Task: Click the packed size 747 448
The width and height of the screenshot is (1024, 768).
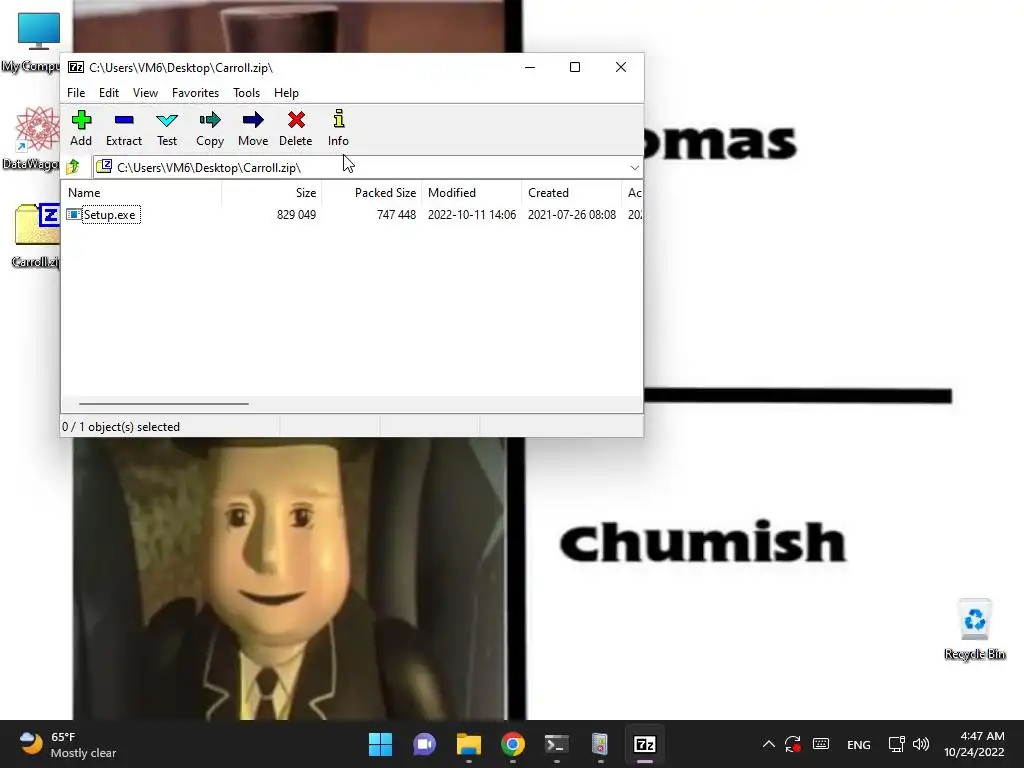Action: (x=396, y=215)
